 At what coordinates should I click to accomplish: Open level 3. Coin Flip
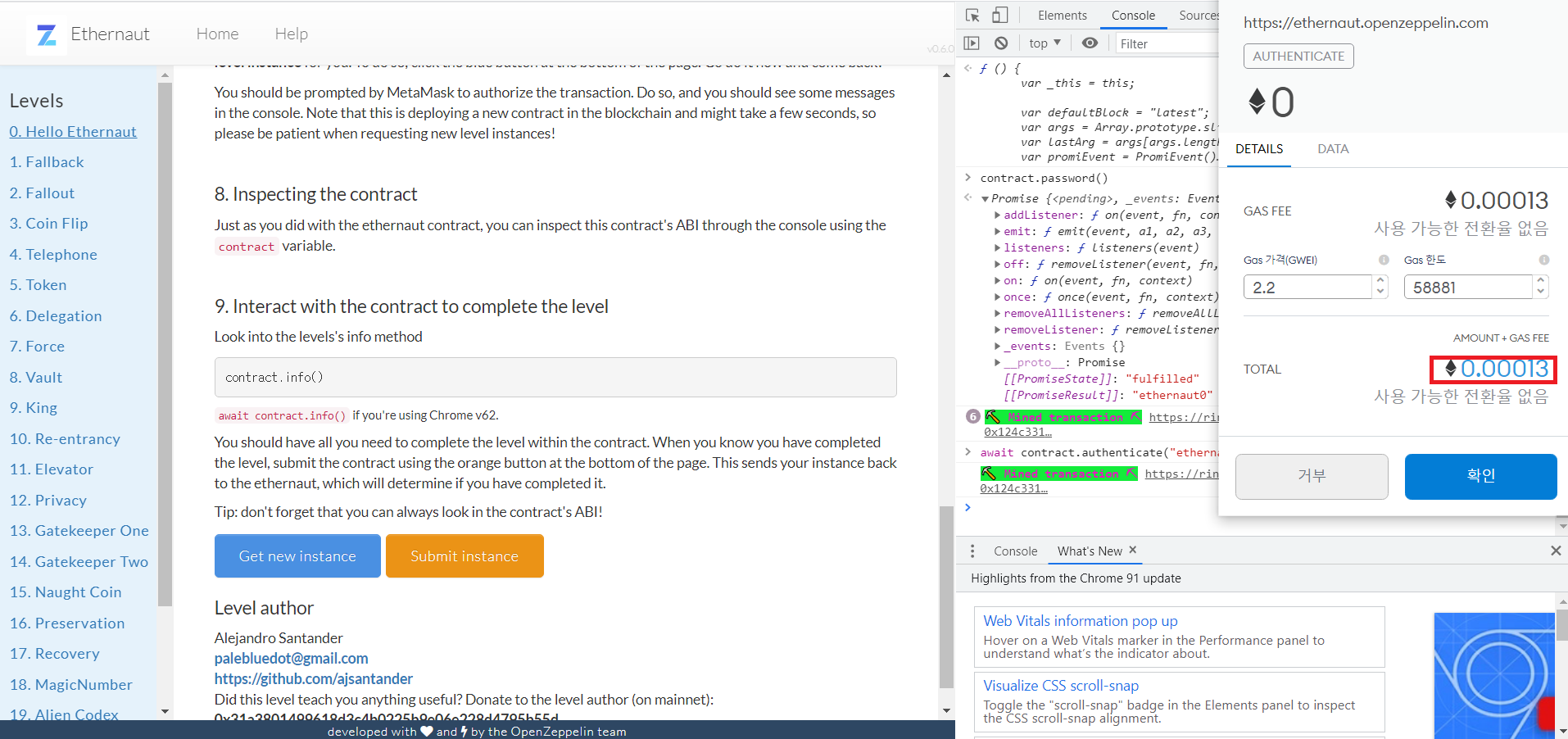(48, 224)
